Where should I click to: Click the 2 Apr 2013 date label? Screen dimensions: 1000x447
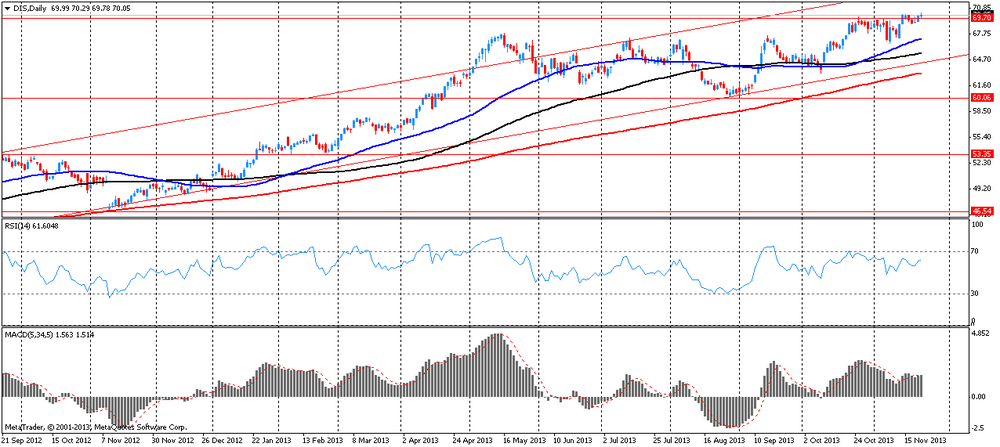pyautogui.click(x=421, y=441)
